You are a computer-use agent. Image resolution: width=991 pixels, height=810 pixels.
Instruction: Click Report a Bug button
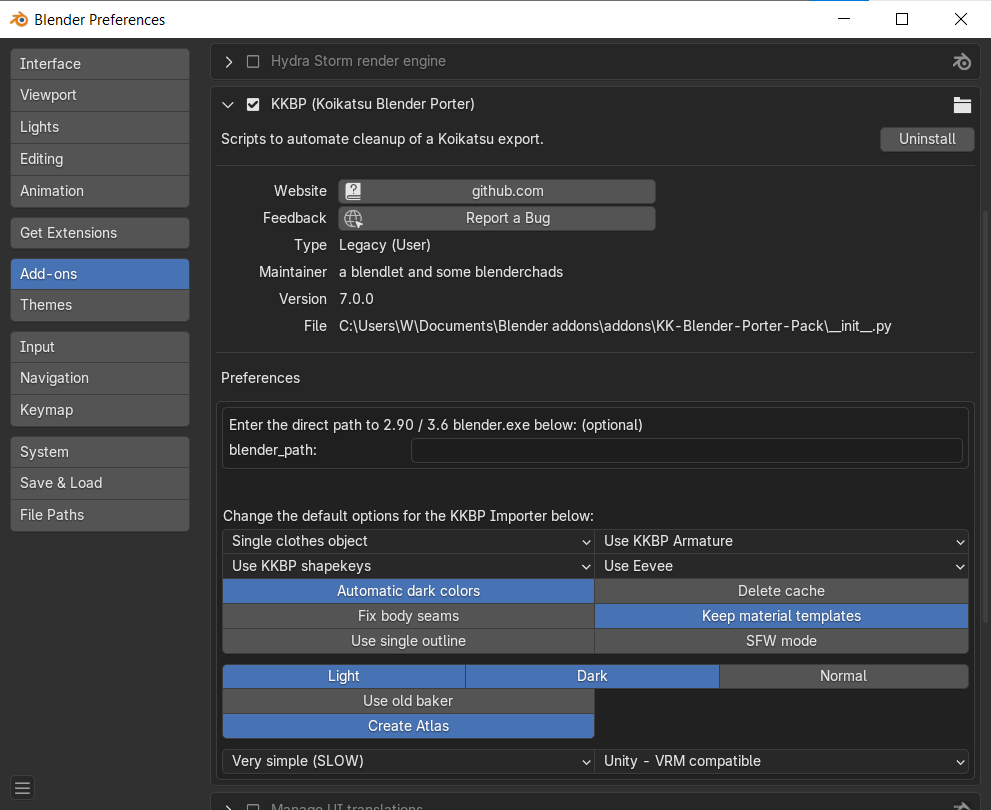click(x=497, y=219)
